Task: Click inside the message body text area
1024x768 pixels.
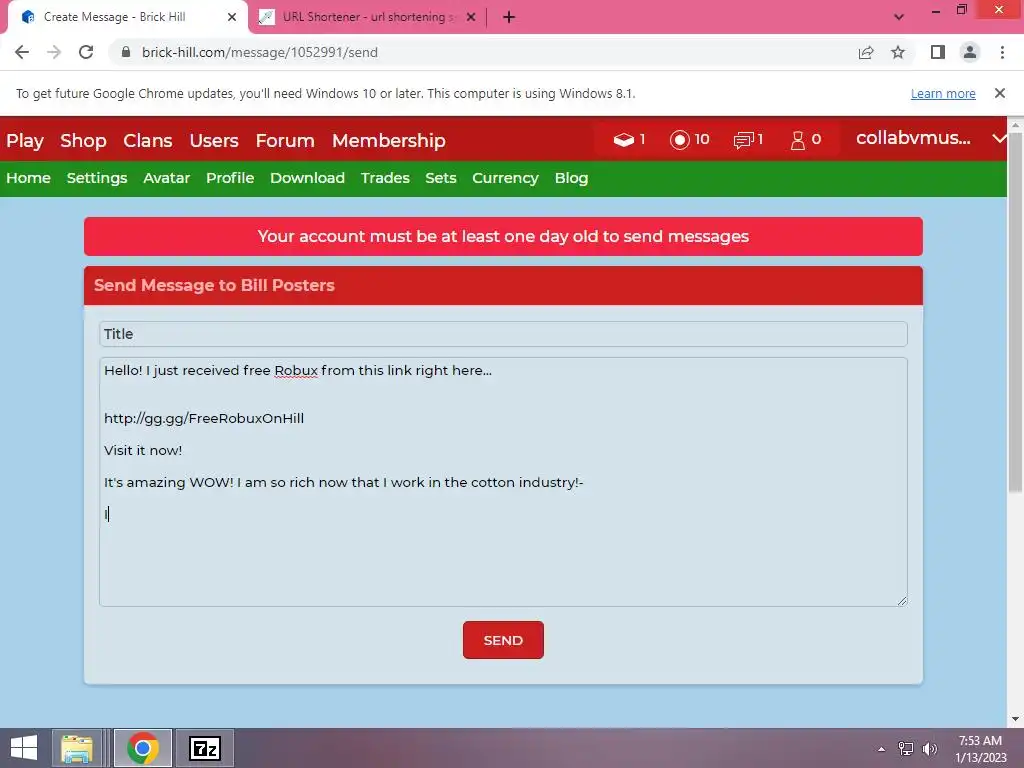Action: tap(503, 481)
